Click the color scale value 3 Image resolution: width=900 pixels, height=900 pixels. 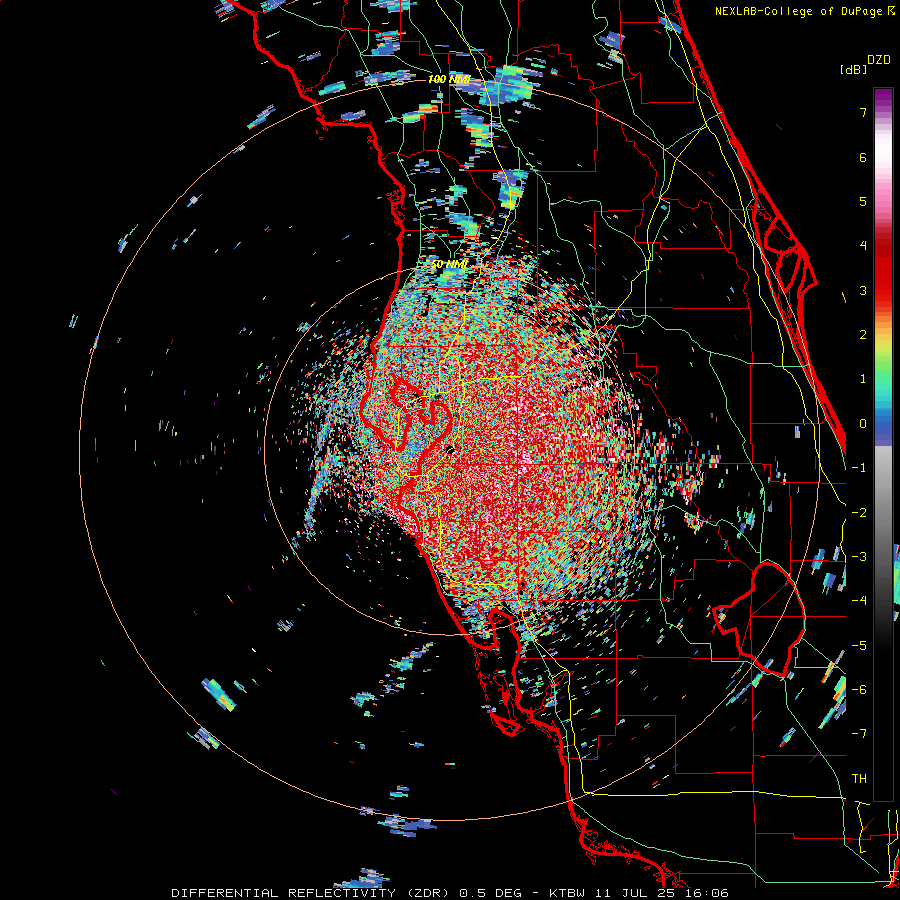tap(863, 290)
